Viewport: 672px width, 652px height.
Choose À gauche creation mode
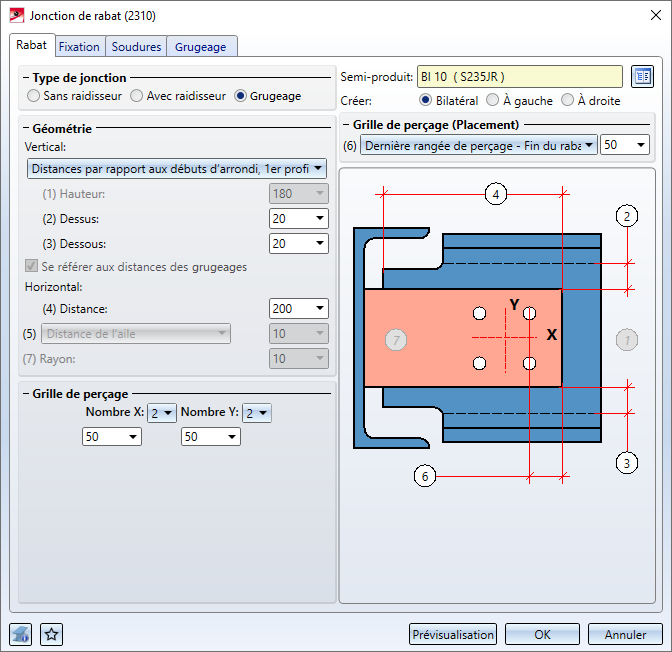coord(519,100)
